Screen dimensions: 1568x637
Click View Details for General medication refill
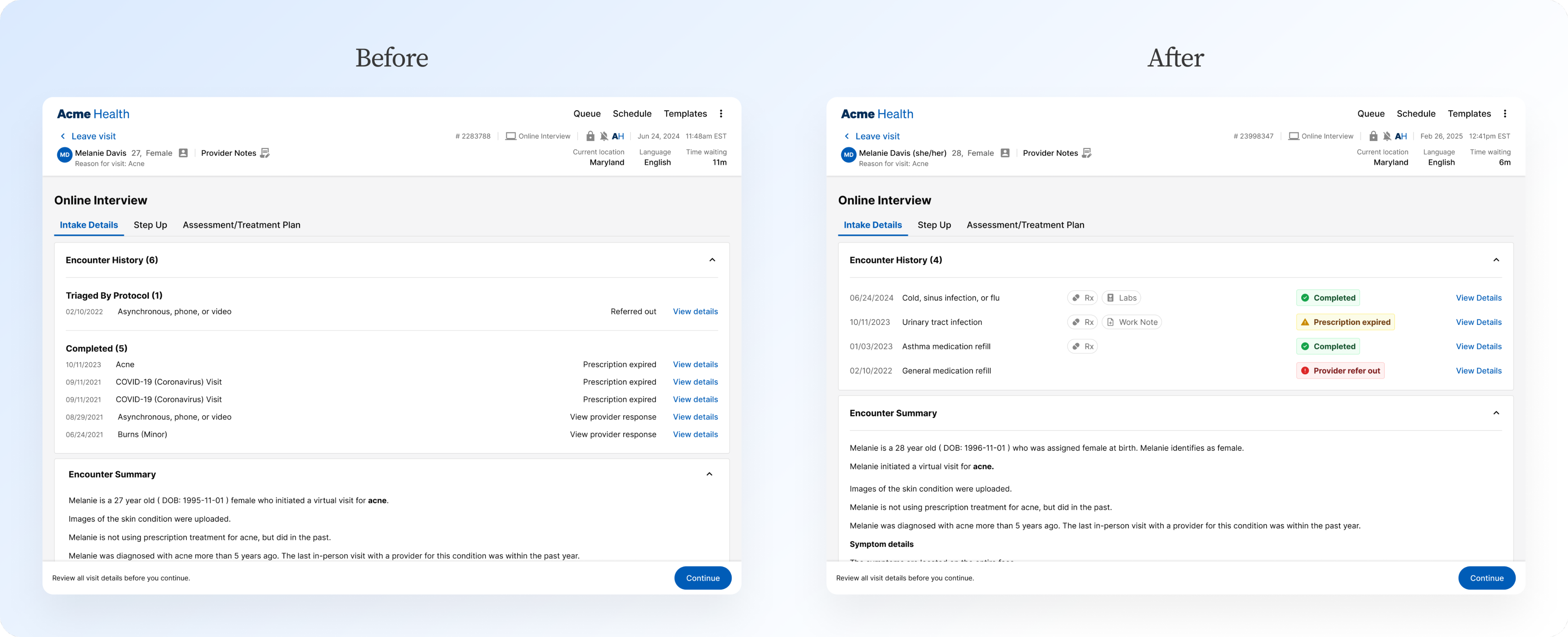tap(1478, 371)
